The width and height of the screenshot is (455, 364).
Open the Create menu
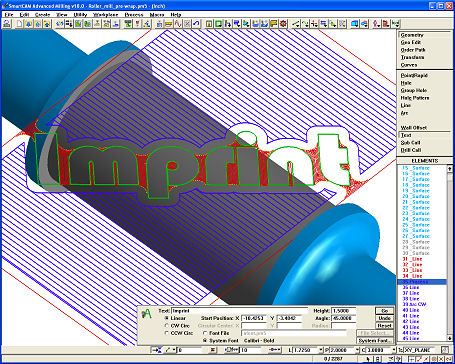[x=42, y=15]
